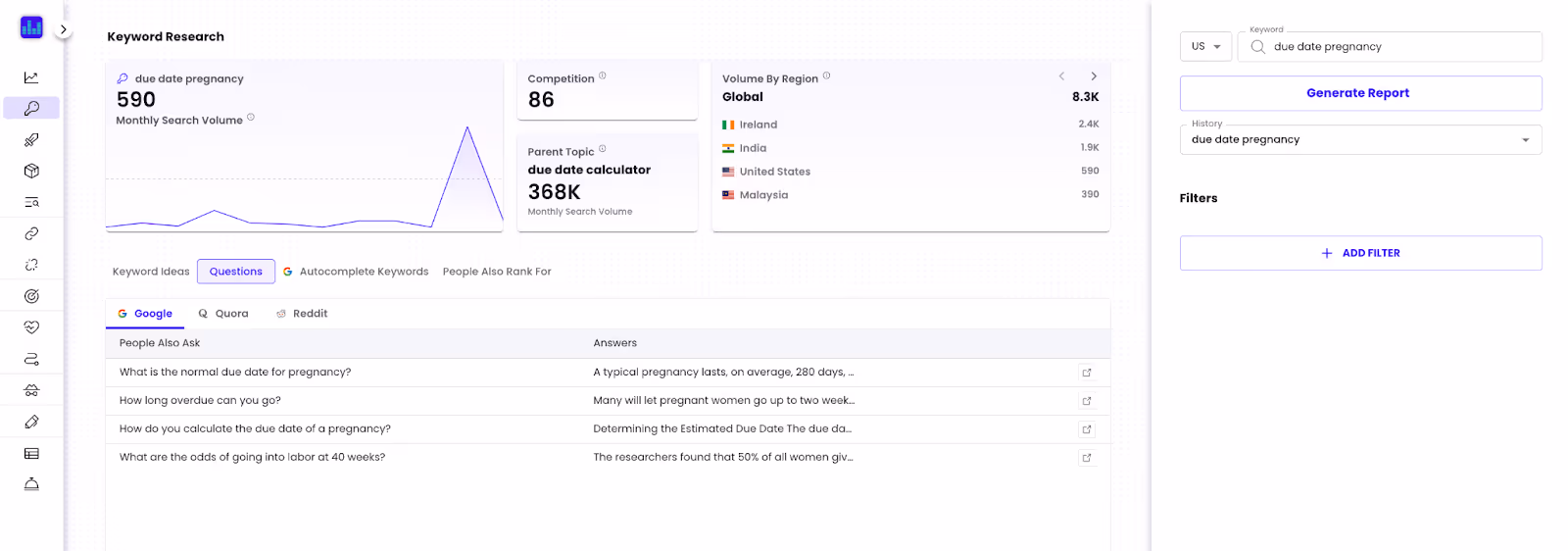This screenshot has height=551, width=1568.
Task: Click the 368K parent topic volume
Action: (554, 192)
